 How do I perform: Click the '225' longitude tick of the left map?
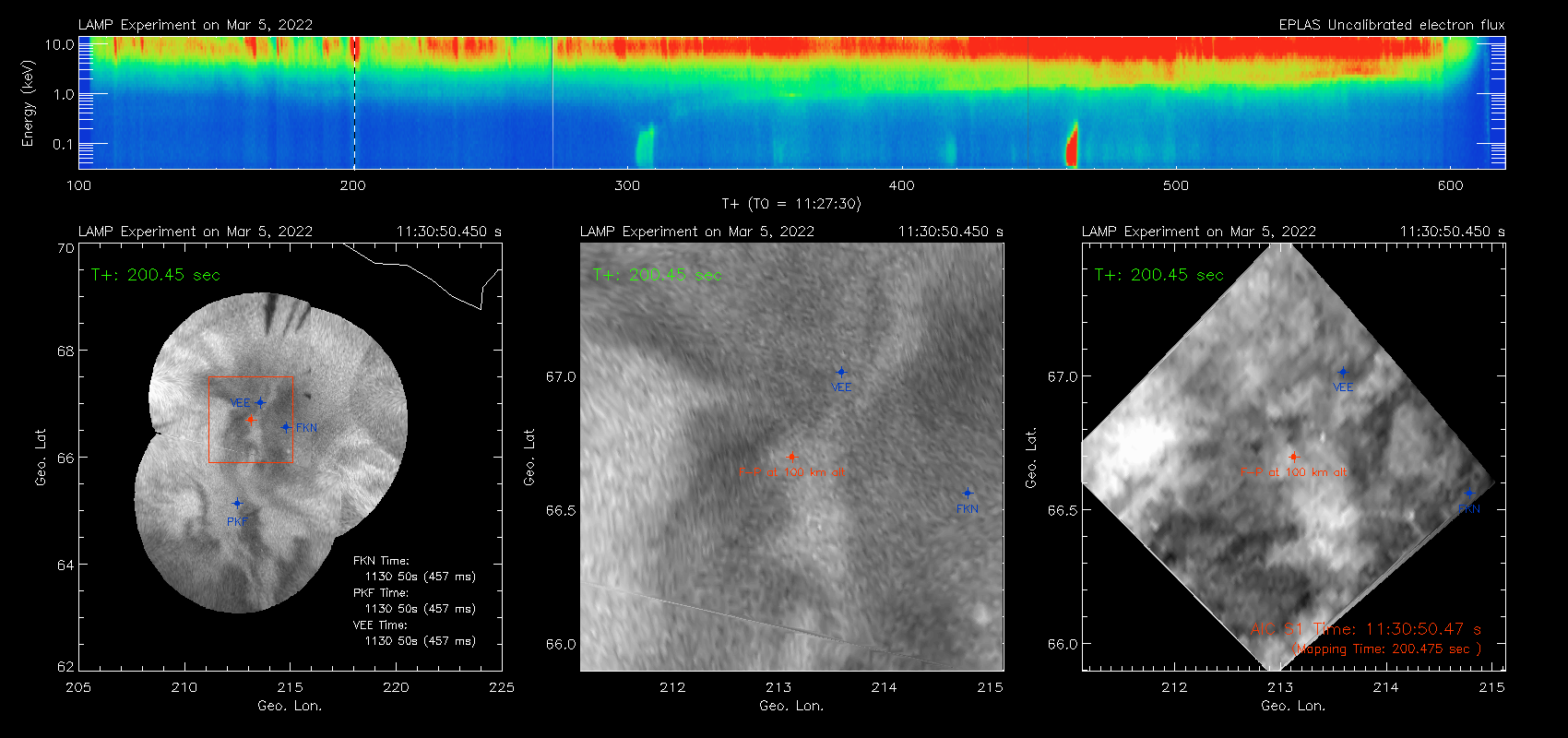pos(502,687)
